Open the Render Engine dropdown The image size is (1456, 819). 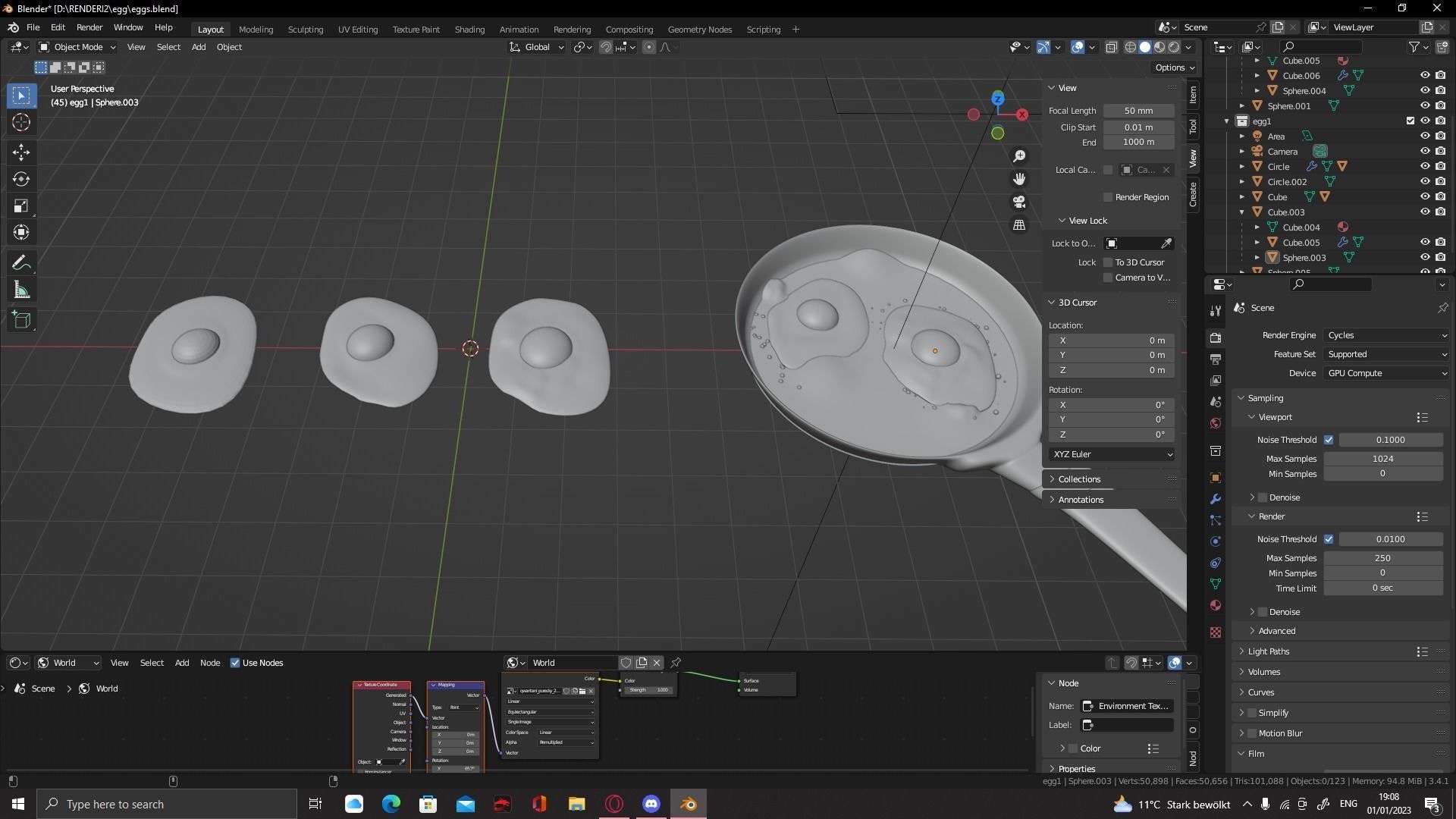pyautogui.click(x=1387, y=335)
